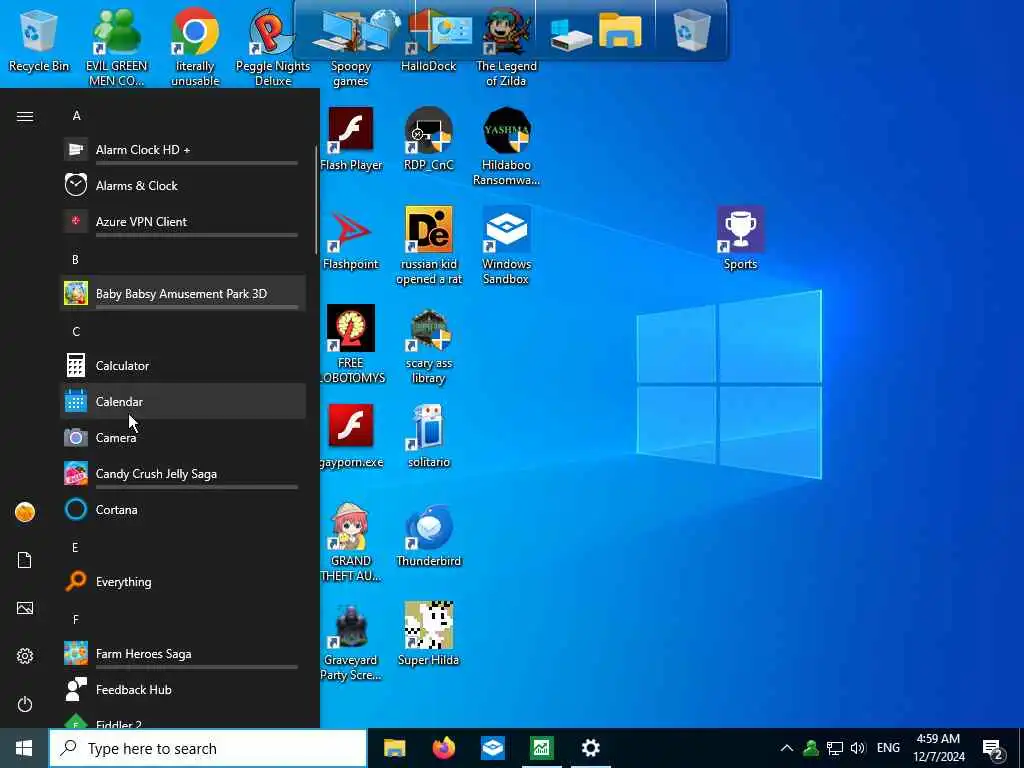Click the letter E group header
1024x768 pixels.
point(76,547)
